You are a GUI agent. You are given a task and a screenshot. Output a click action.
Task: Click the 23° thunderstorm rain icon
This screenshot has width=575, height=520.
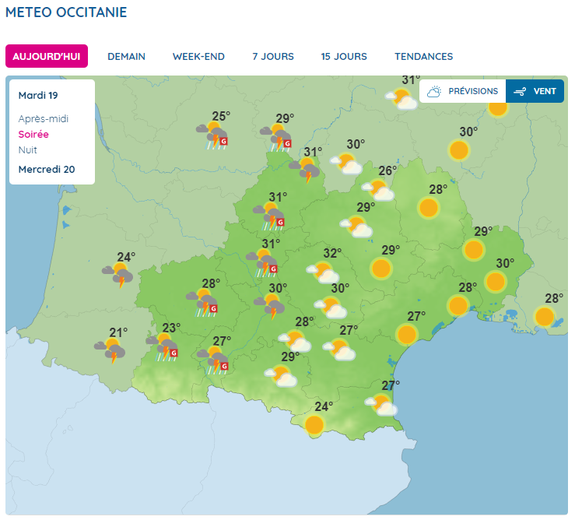(x=162, y=348)
